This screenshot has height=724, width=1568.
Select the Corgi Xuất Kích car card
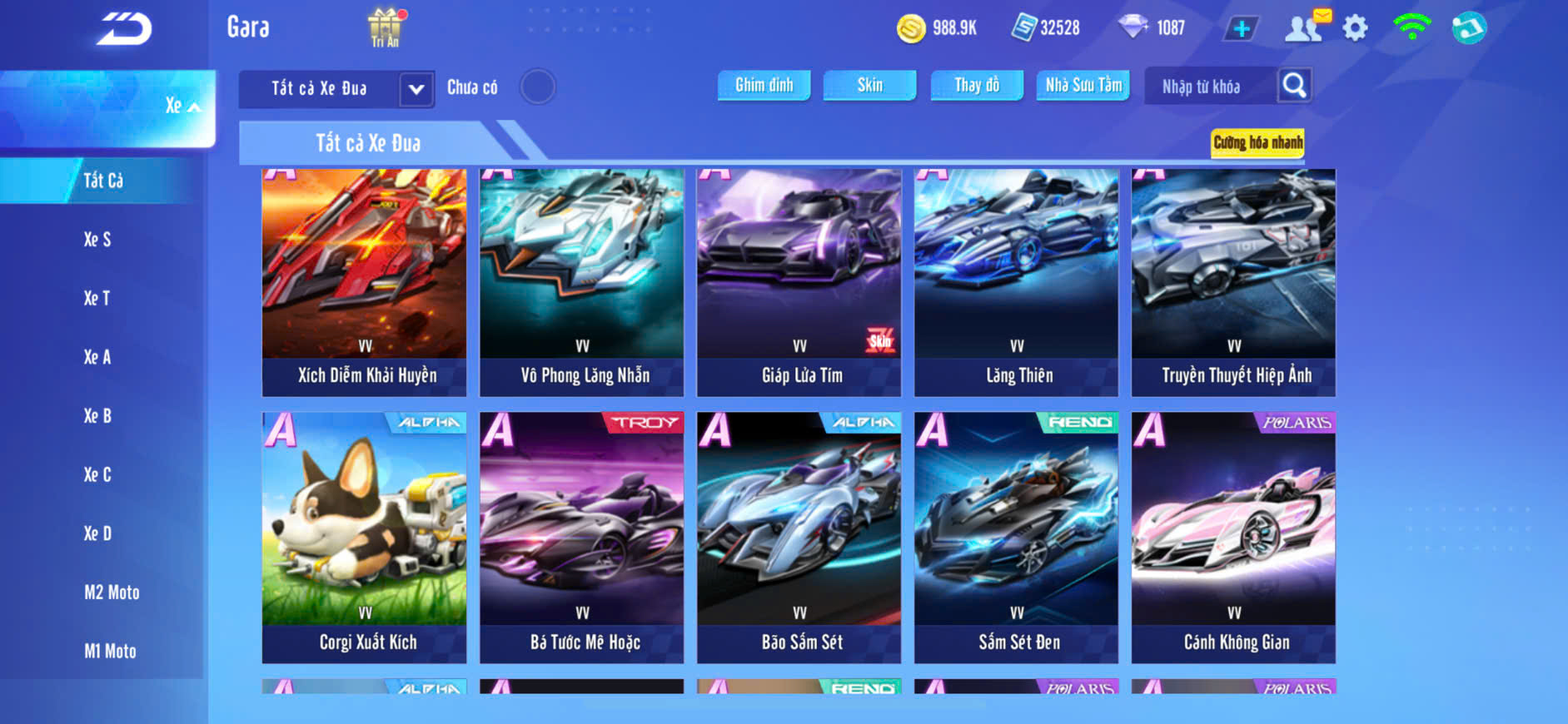tap(365, 538)
